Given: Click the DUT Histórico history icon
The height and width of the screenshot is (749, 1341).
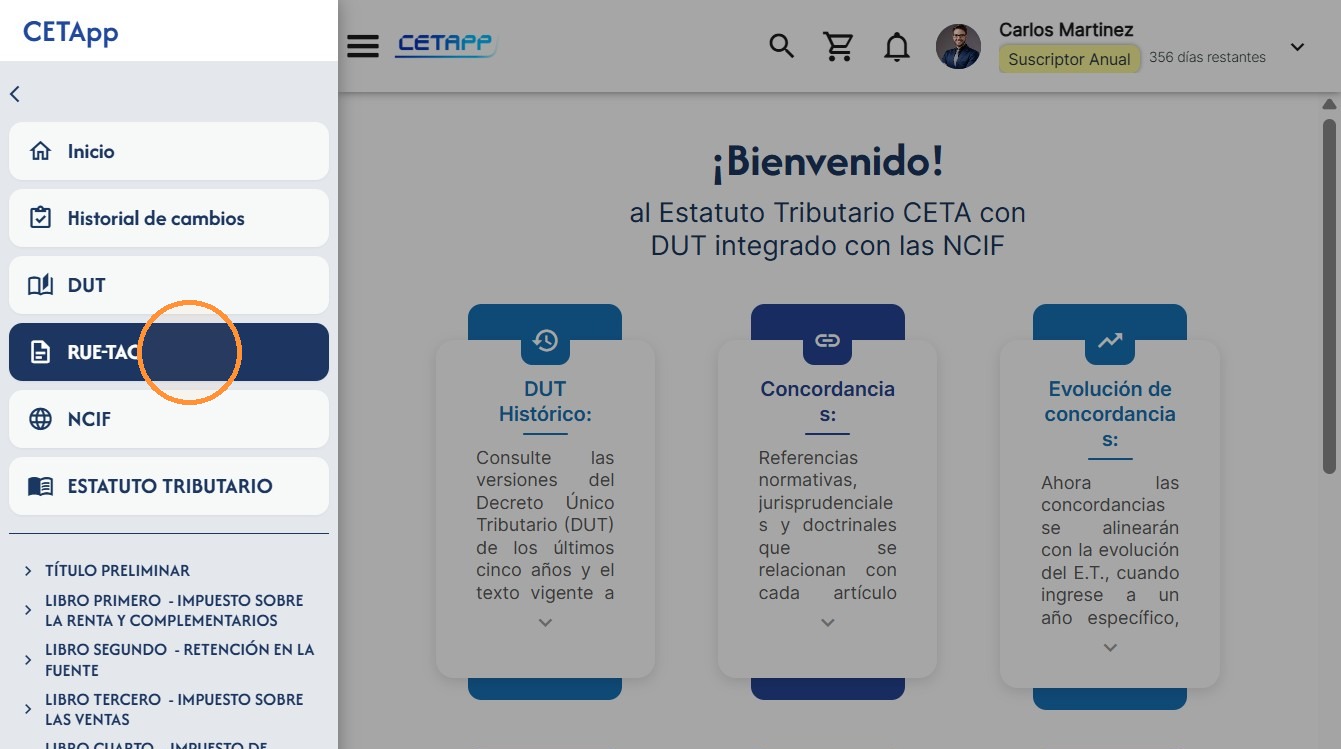Looking at the screenshot, I should coord(545,341).
